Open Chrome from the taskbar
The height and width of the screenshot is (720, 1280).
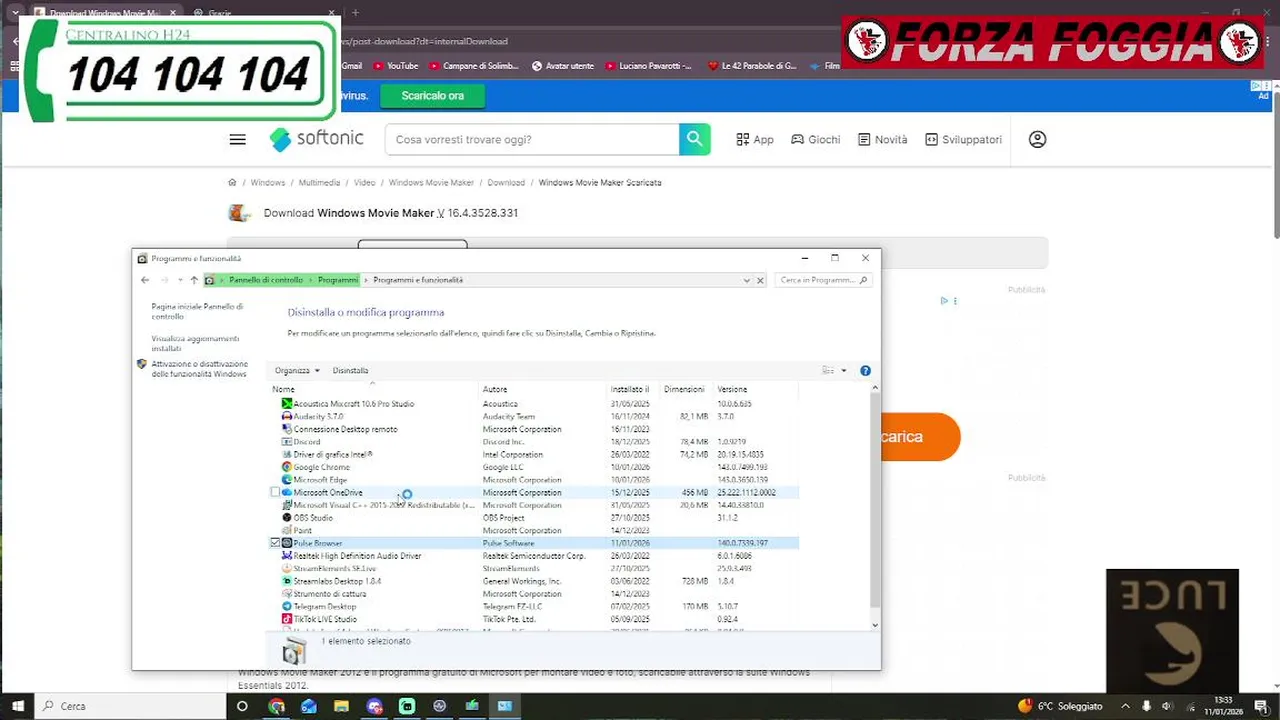tap(276, 706)
